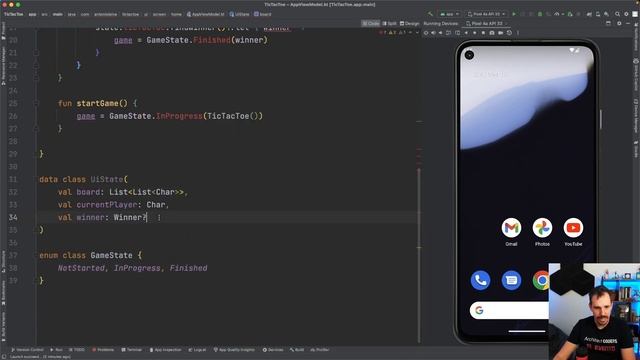640x360 pixels.
Task: Collapse startGame function fold marker at line 25
Action: [36, 103]
